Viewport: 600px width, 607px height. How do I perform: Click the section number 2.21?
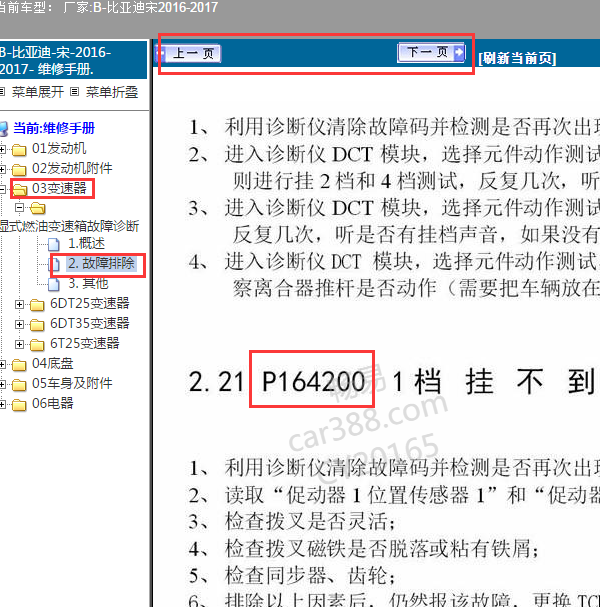point(216,382)
